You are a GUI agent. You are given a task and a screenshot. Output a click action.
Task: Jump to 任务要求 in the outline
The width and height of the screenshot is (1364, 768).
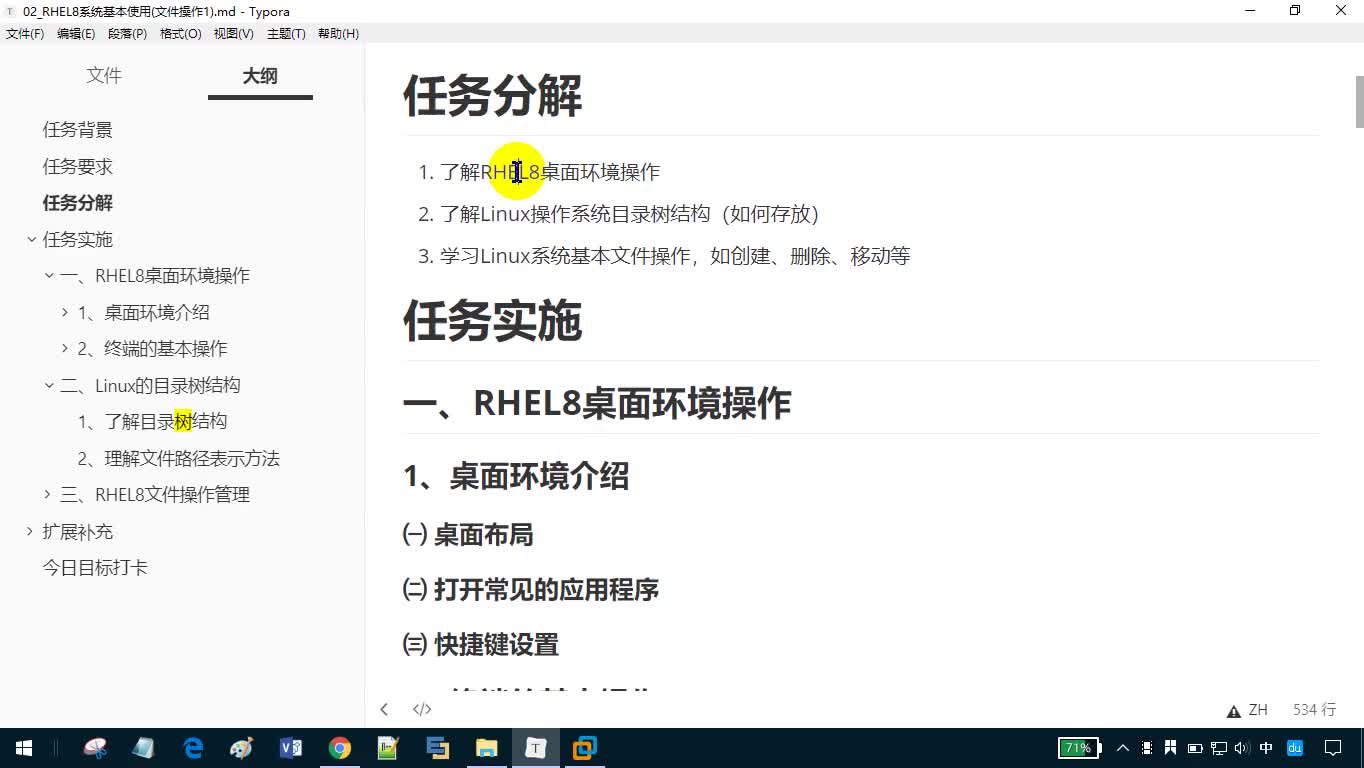pos(78,166)
